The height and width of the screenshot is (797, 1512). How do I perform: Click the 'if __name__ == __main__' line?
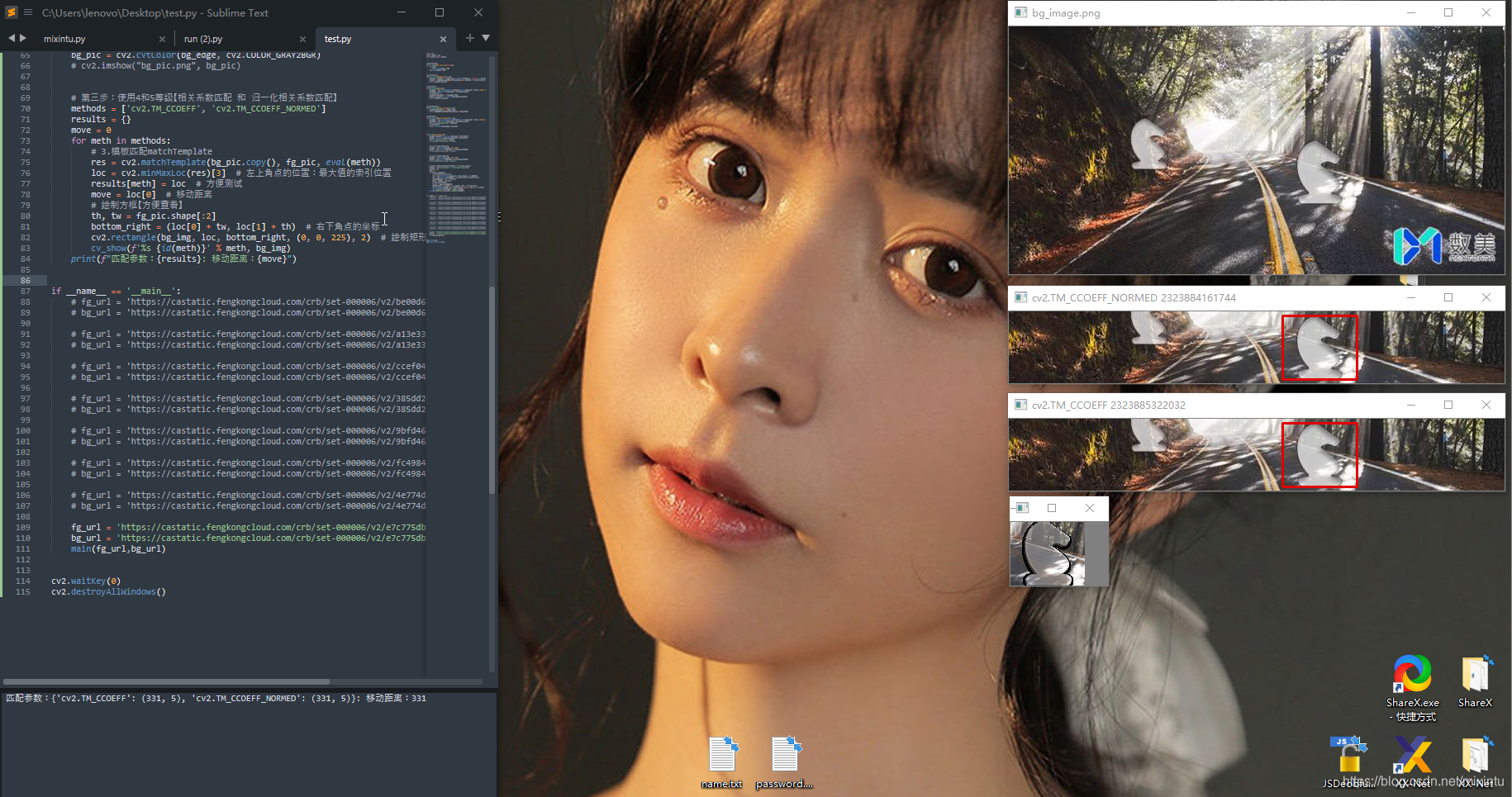(x=116, y=291)
